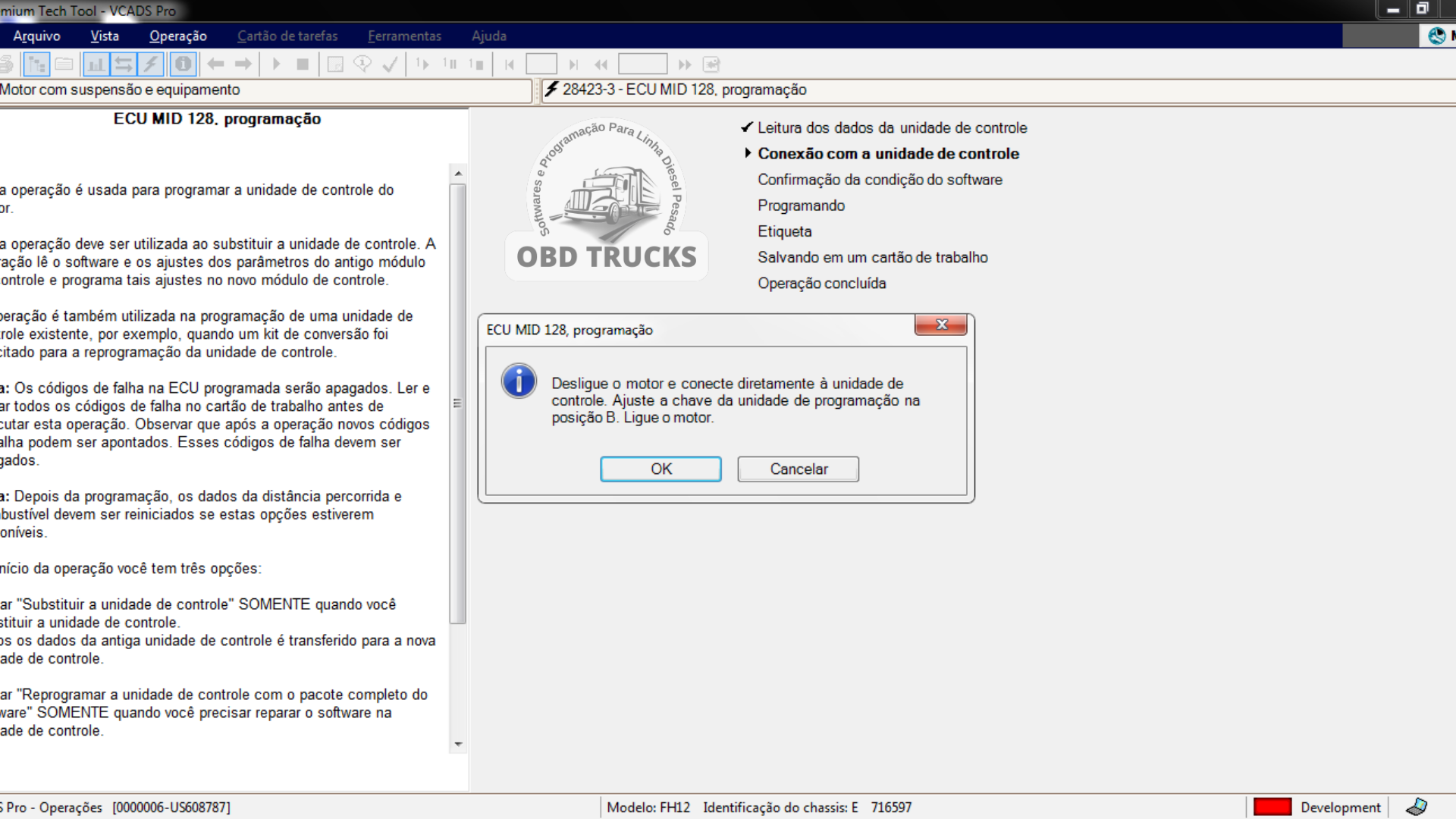
Task: Click the skip to last icon
Action: [x=573, y=64]
